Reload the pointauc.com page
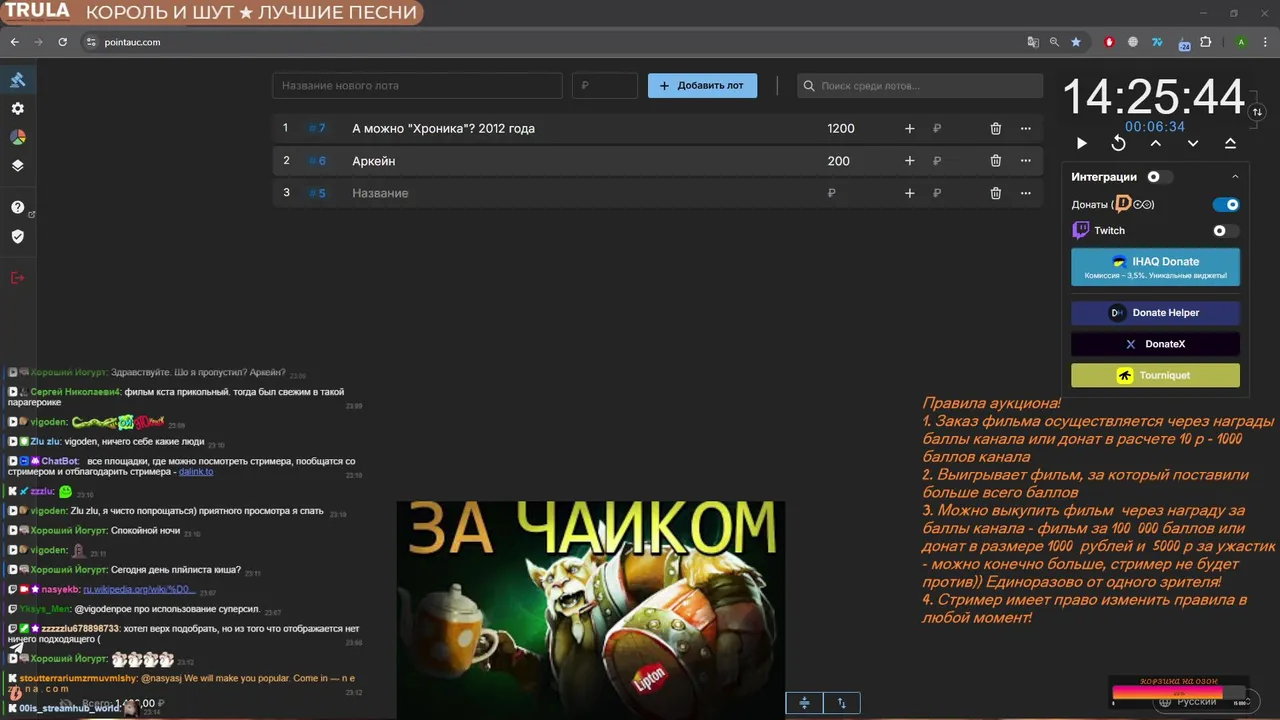This screenshot has width=1280, height=720. coord(62,42)
